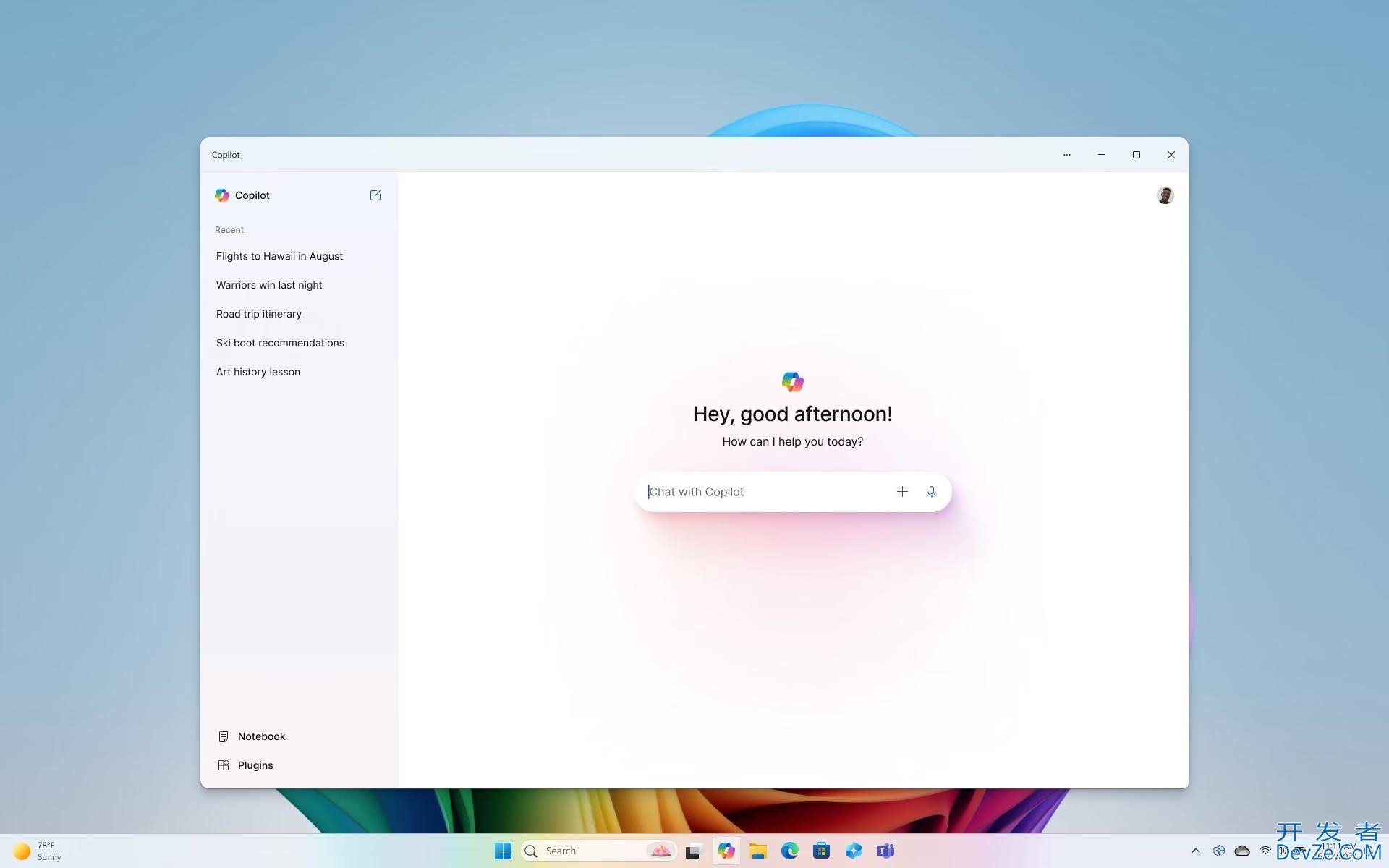Open the blue app icon beside Teams
Viewport: 1389px width, 868px height.
point(854,851)
